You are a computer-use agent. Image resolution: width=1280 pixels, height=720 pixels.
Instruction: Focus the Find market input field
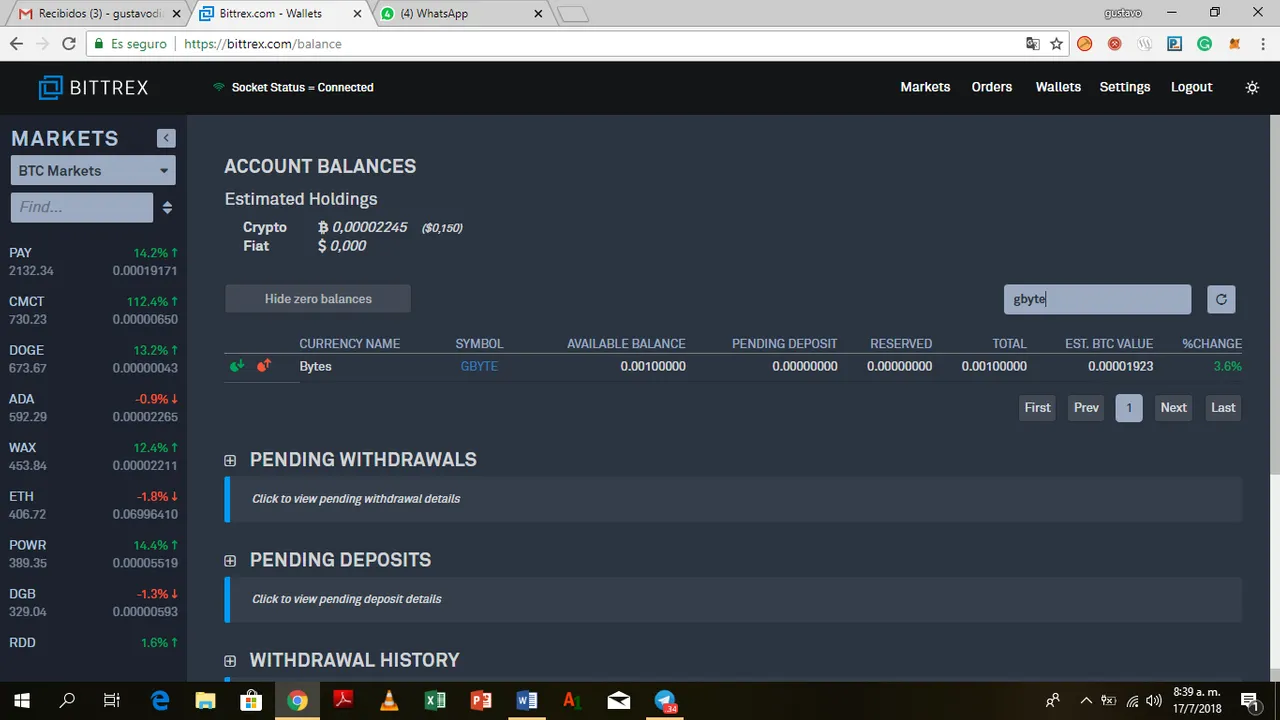pos(82,207)
